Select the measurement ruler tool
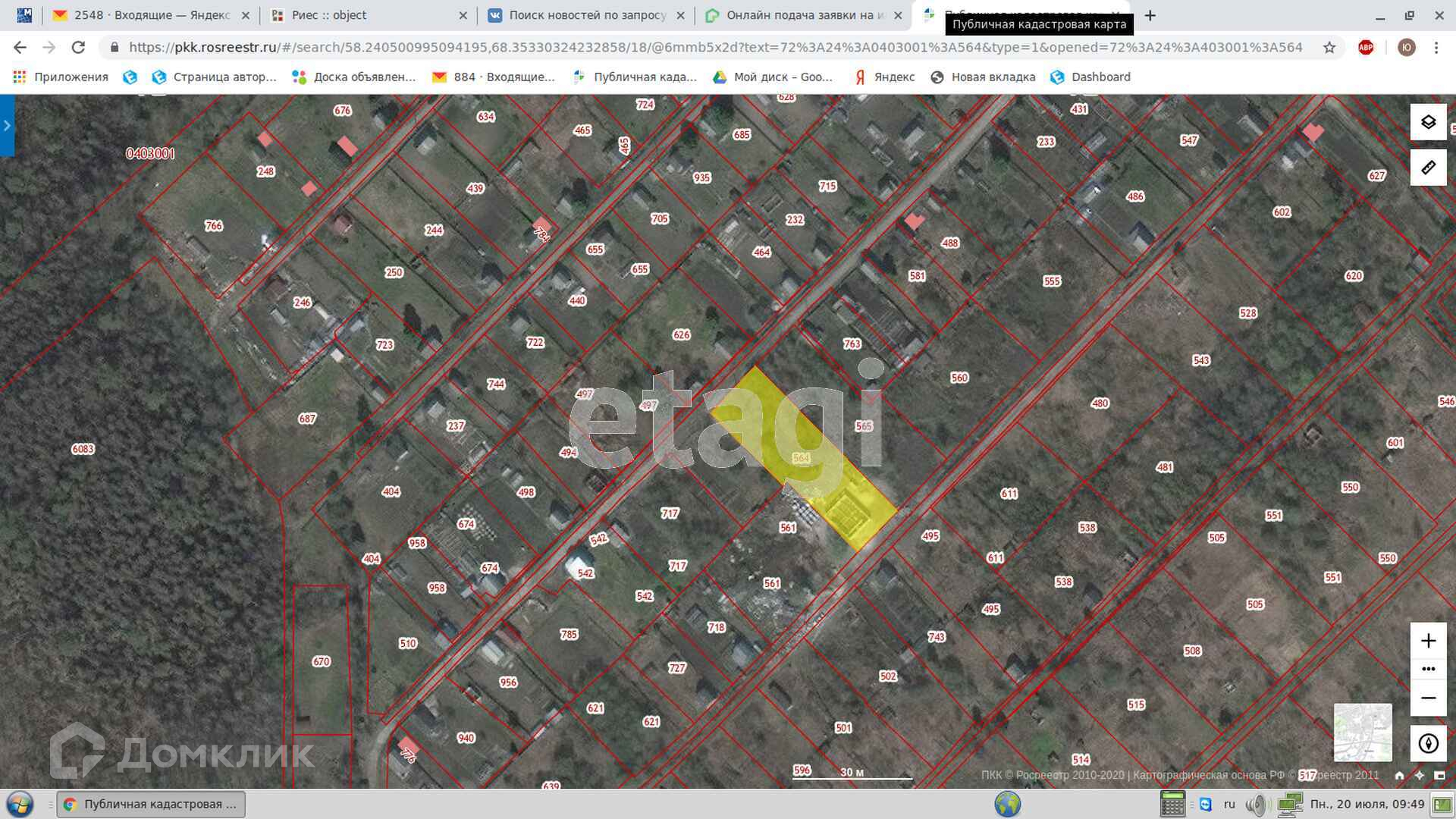 (1428, 168)
